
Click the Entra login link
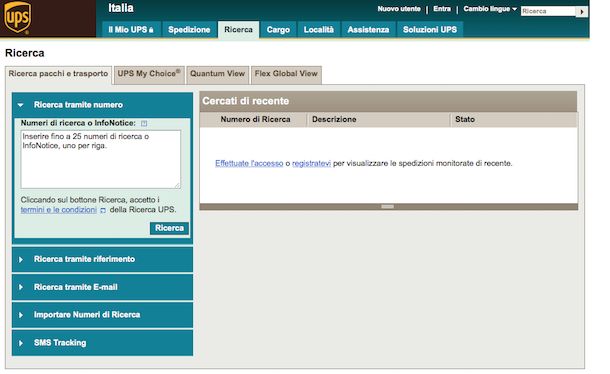(x=442, y=9)
